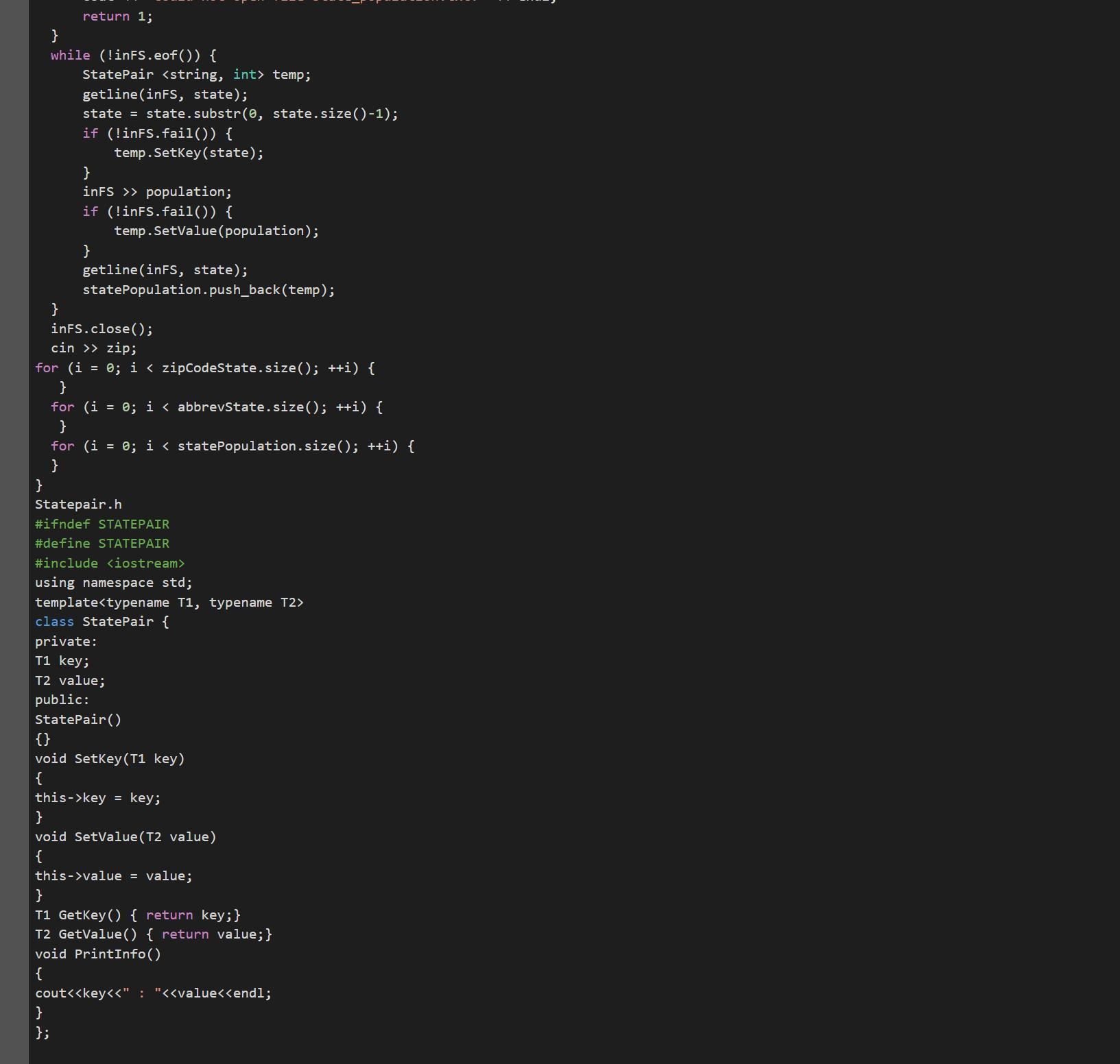This screenshot has height=1064, width=1120.
Task: Click 'using namespace std;' line
Action: pos(114,583)
